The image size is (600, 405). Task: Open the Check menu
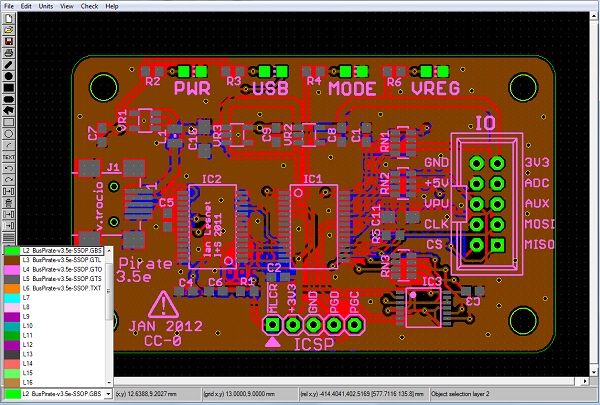(89, 6)
